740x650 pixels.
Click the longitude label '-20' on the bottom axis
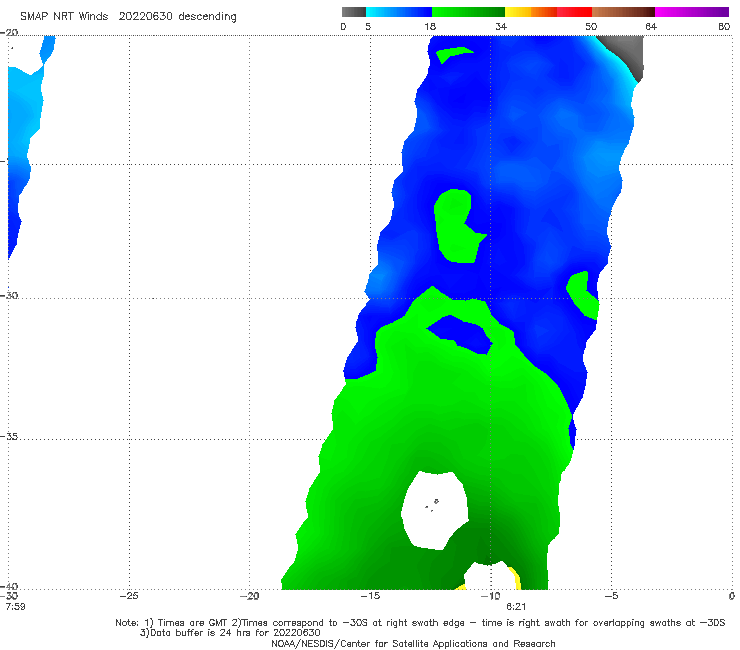coord(250,596)
